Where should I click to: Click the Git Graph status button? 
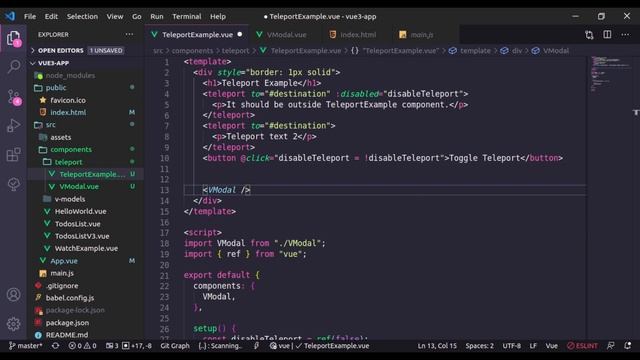[x=175, y=346]
